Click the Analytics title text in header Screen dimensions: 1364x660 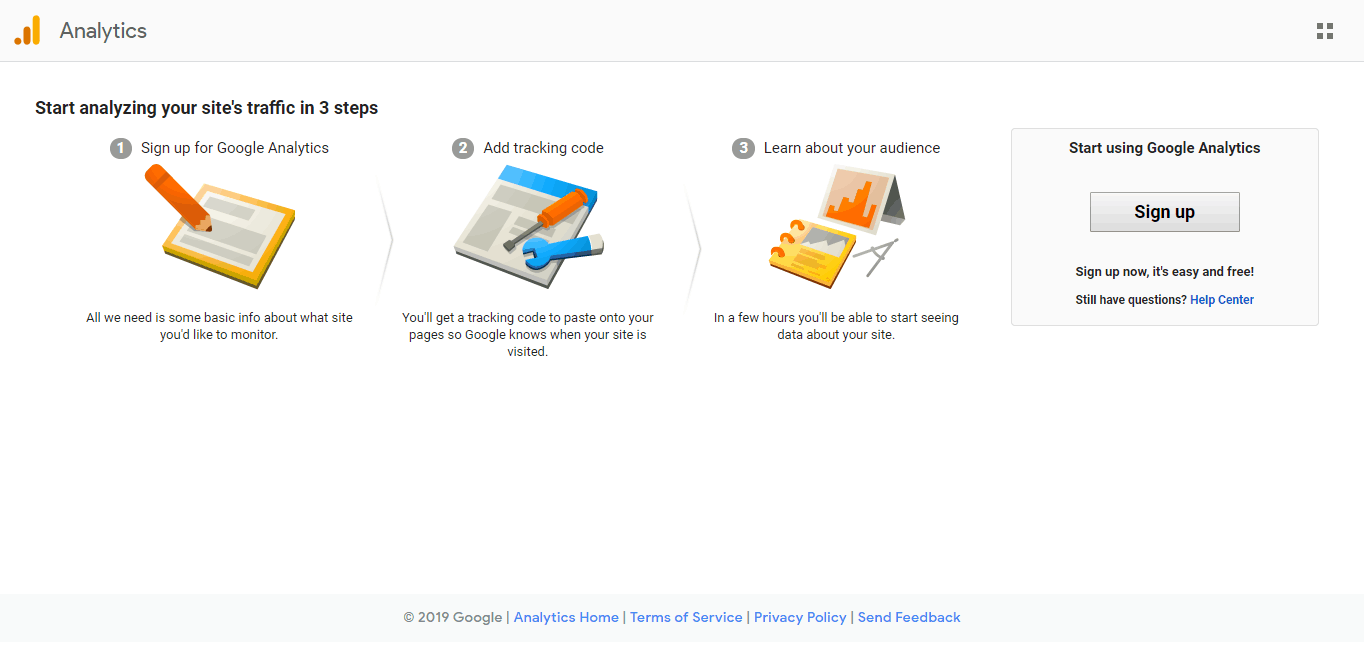tap(103, 31)
